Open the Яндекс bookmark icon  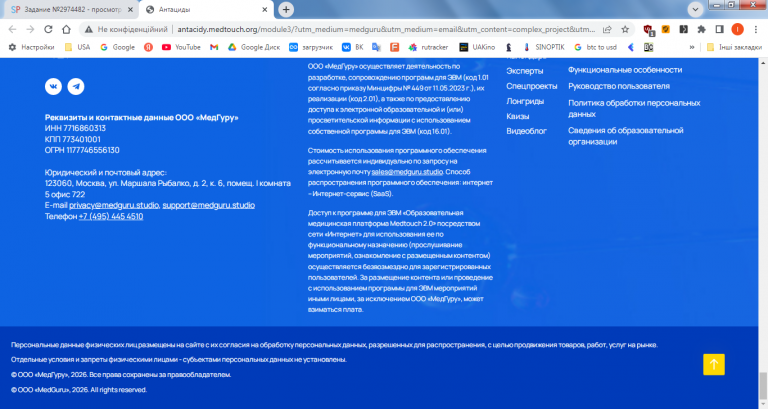pyautogui.click(x=148, y=47)
